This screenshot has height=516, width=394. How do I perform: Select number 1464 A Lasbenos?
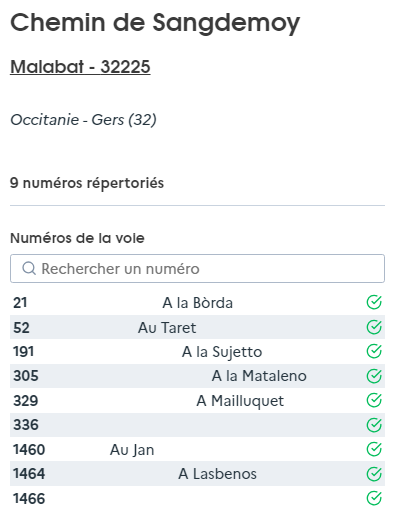[x=197, y=474]
